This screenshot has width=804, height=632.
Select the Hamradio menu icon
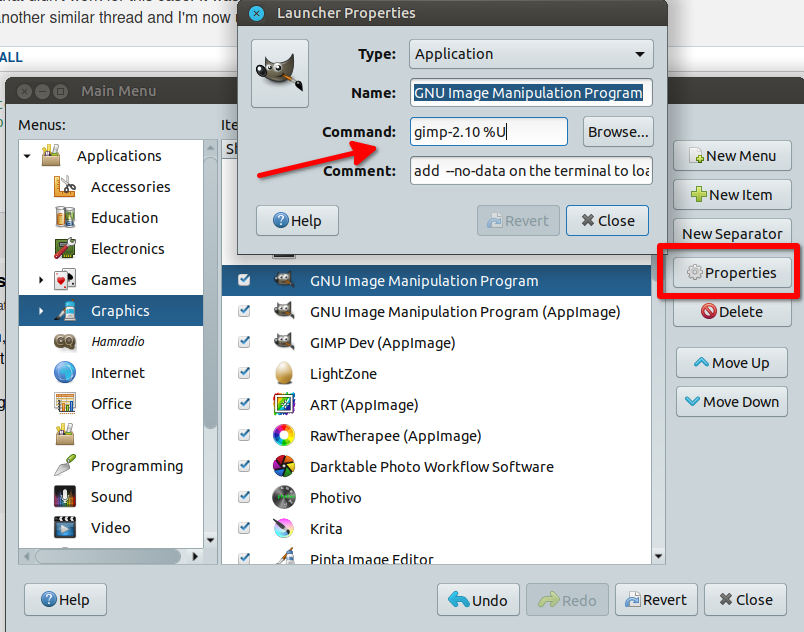point(65,342)
